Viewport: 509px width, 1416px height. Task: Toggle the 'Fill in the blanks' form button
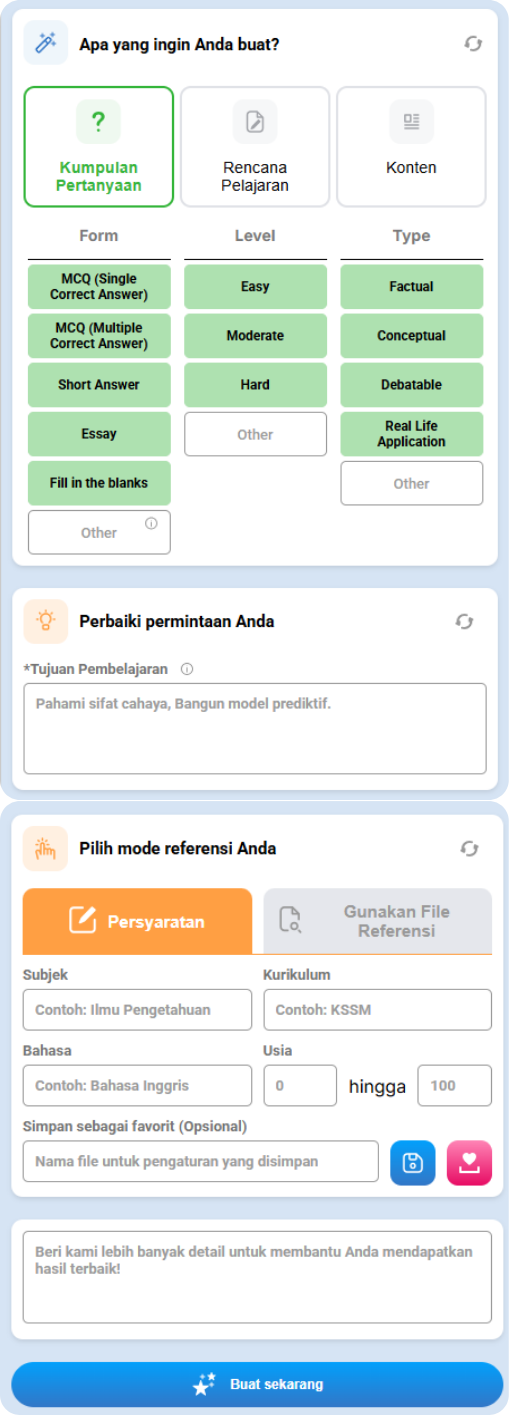point(99,483)
